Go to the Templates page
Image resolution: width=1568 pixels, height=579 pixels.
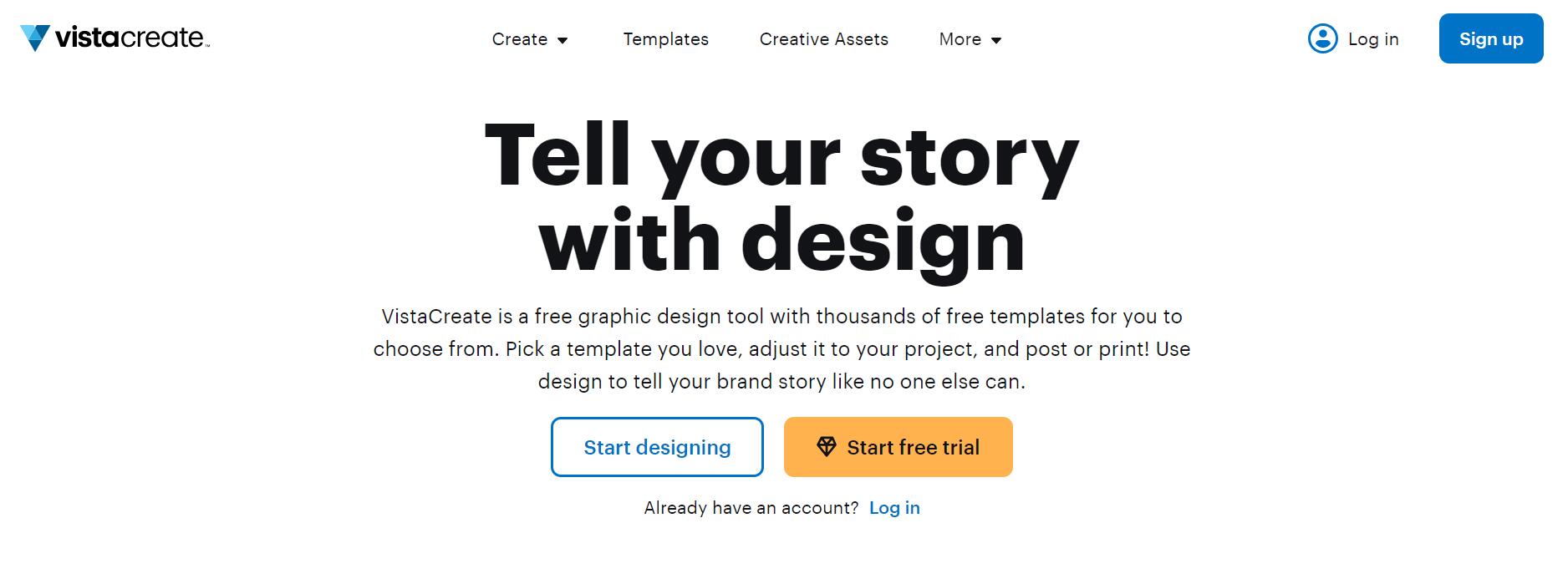pos(665,39)
